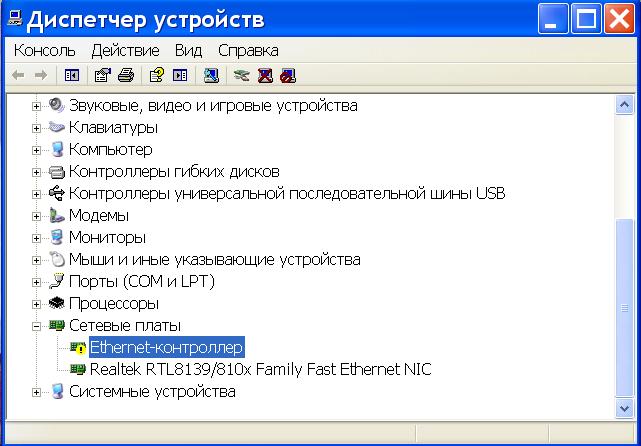
Task: Scan for hardware changes via monitor-magnifier icon
Action: click(211, 75)
